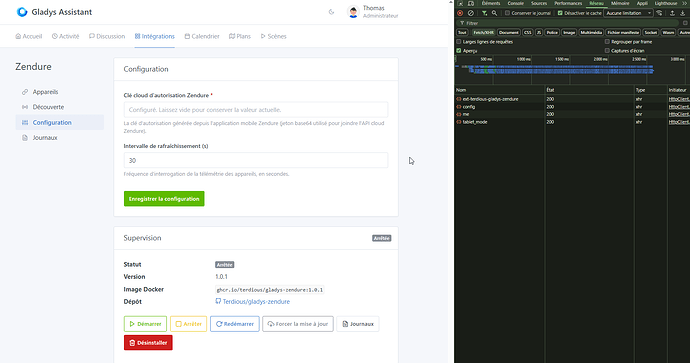Screen dimensions: 690x363
Task: Click the import HAR upload arrow icon
Action: click(672, 13)
